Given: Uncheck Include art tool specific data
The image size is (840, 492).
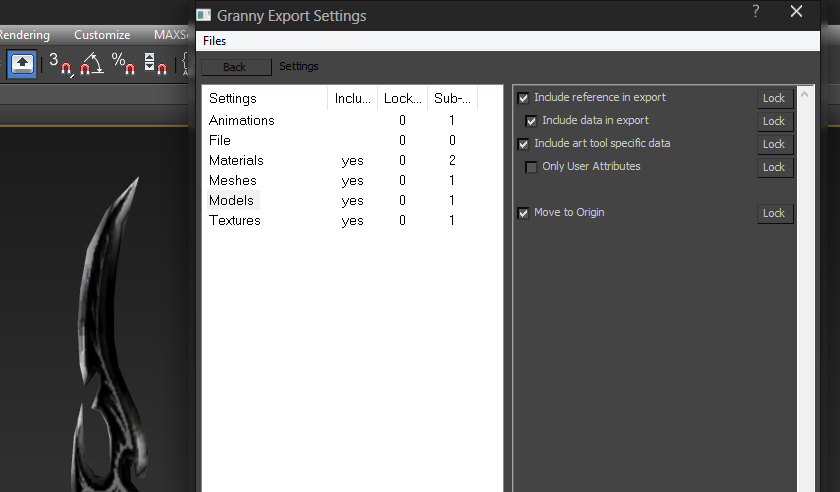Looking at the screenshot, I should pos(523,144).
